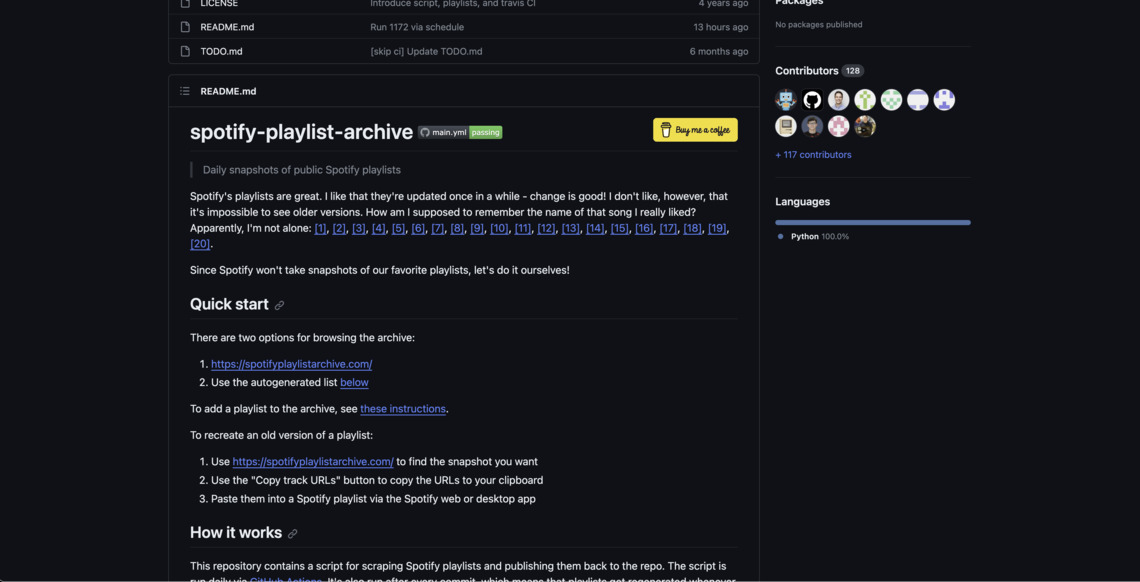Open reference link [20]
1140x582 pixels.
(200, 244)
